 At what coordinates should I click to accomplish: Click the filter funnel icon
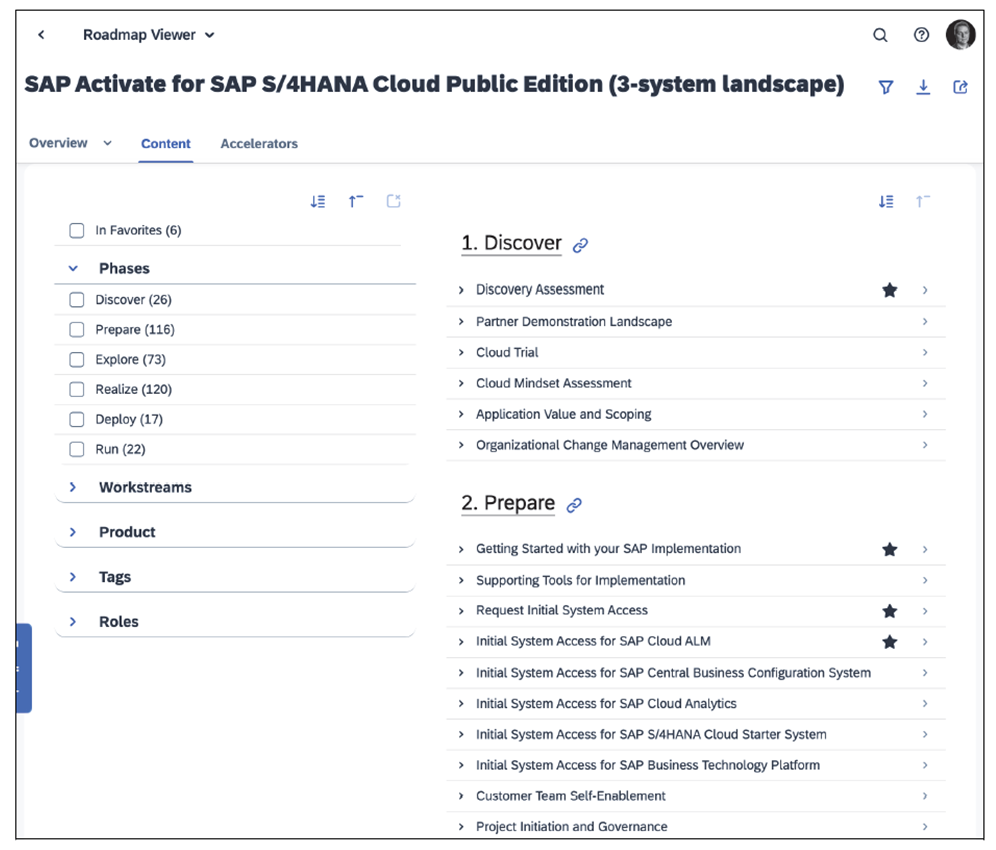885,87
